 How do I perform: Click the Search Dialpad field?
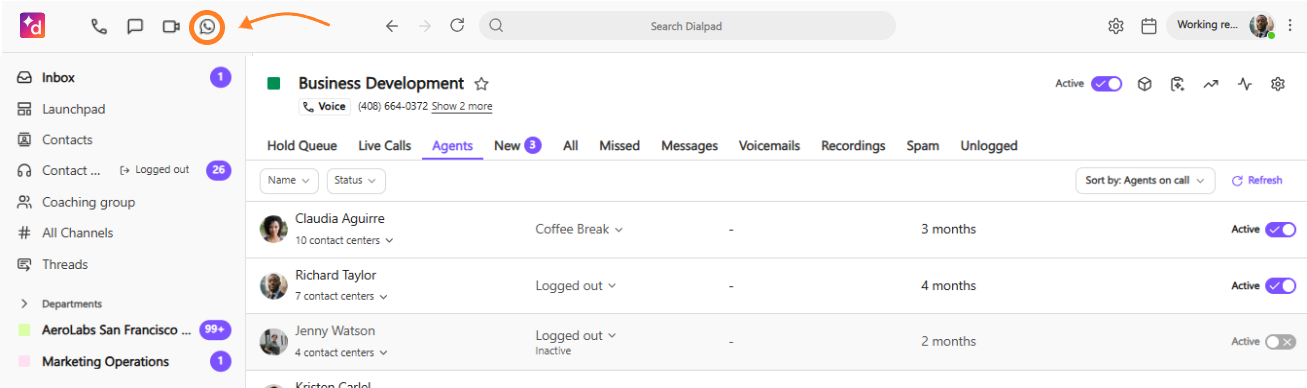point(687,26)
